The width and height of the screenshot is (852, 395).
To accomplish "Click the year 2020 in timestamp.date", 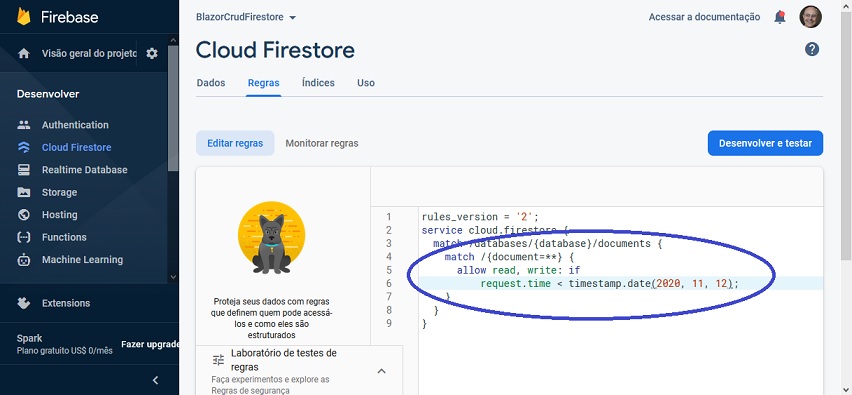I will coord(668,283).
